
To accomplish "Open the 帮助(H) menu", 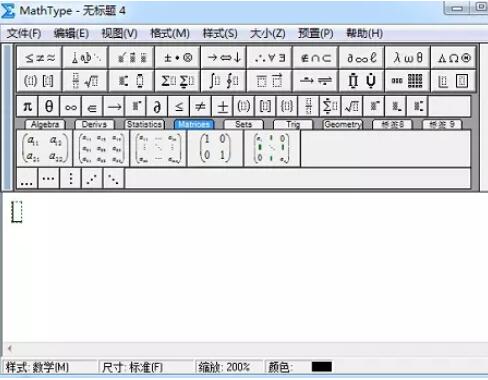I will point(364,33).
